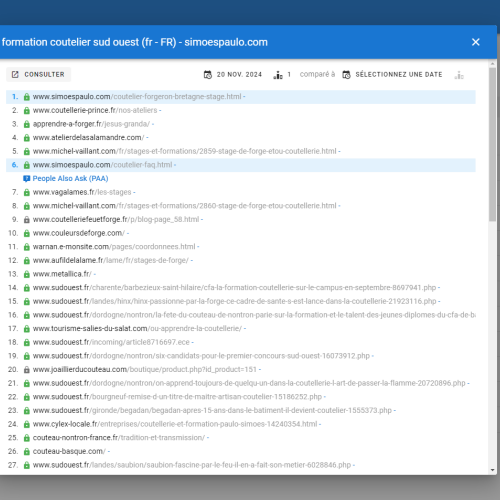Open www.atelierdelasalamandre.com result

tap(88, 138)
